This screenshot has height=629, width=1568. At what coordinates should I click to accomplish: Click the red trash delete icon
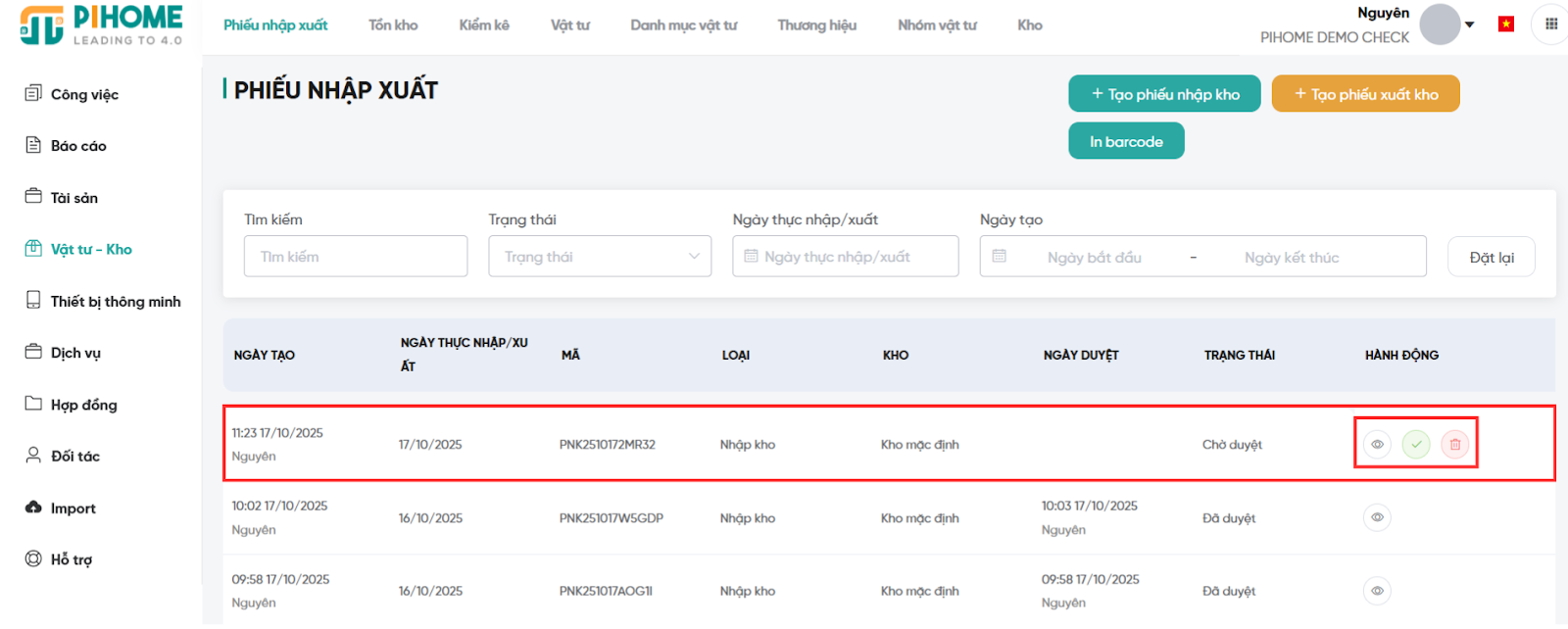[1454, 445]
